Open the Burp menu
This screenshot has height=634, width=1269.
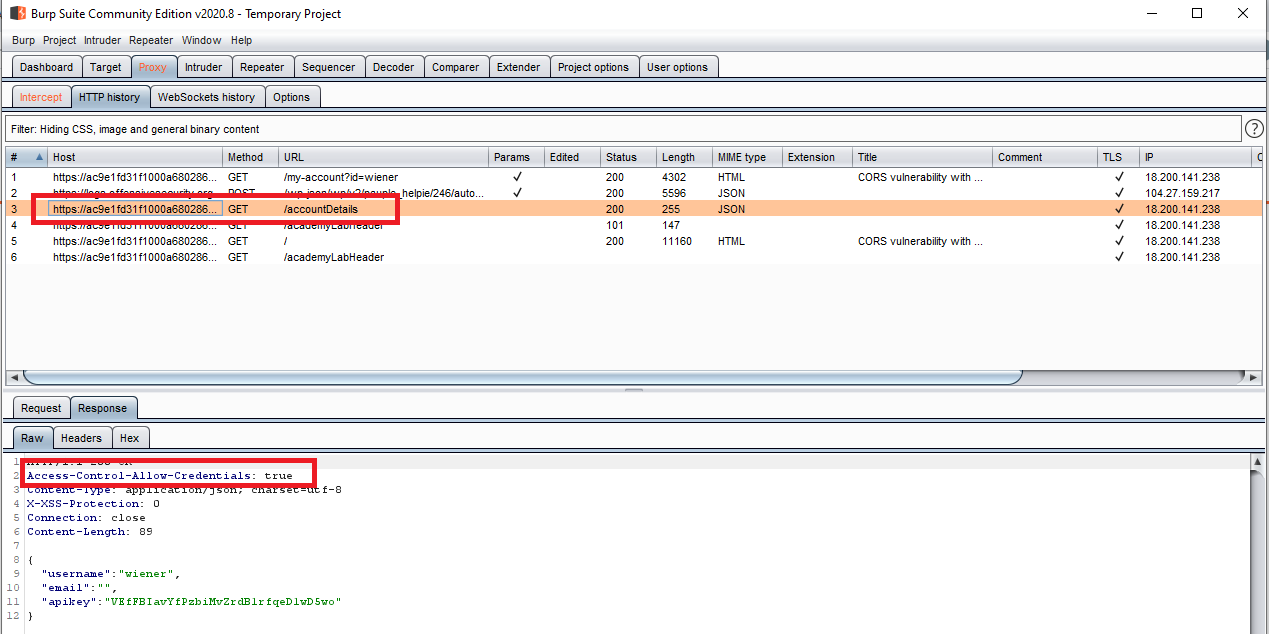tap(23, 40)
